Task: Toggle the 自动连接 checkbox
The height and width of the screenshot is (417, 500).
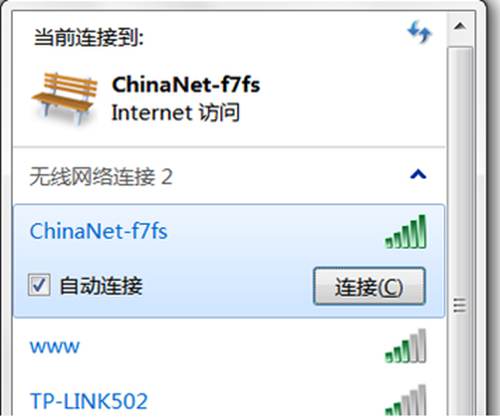Action: pos(39,285)
